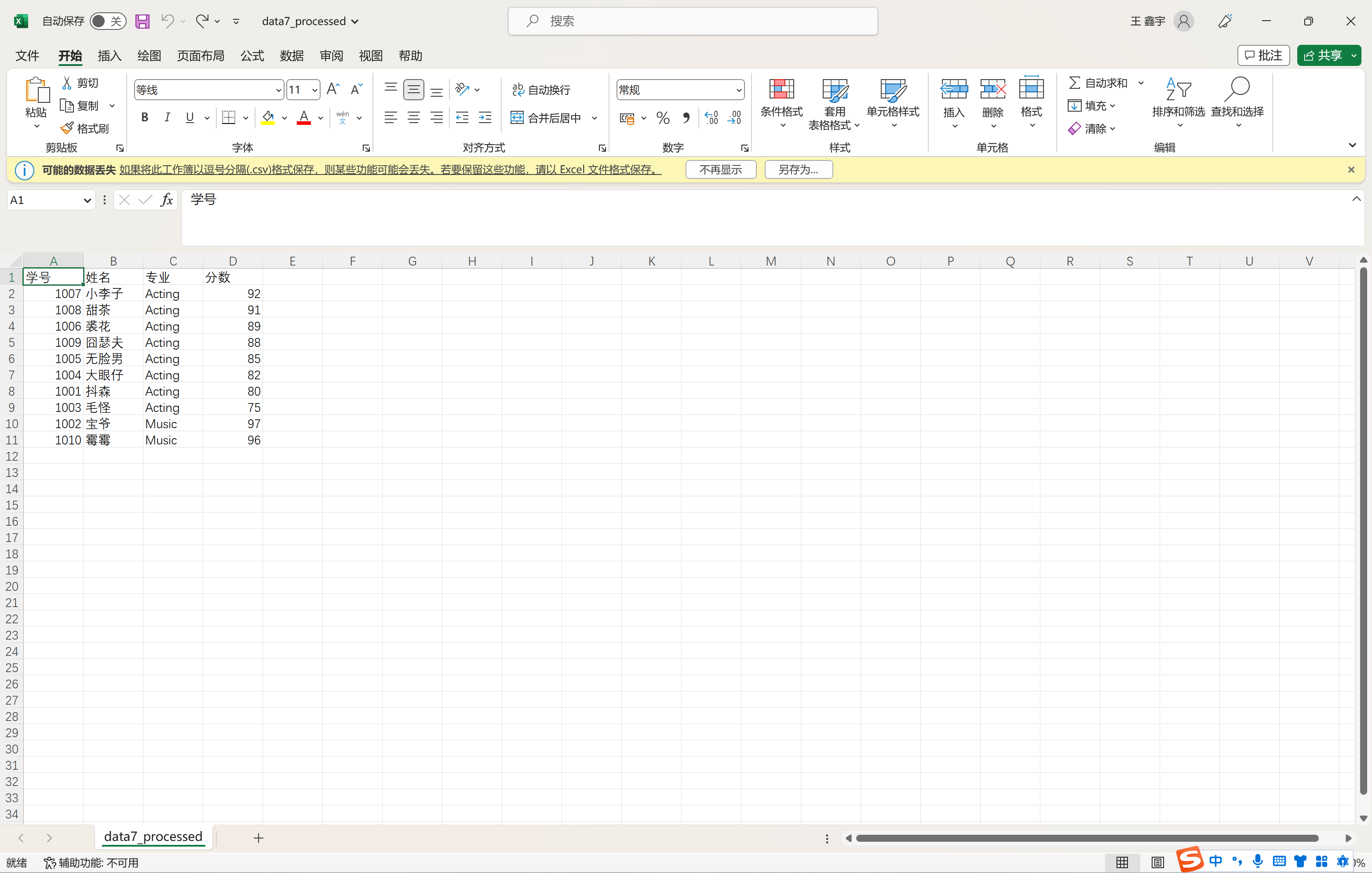Screen dimensions: 1372x873
Task: Open the font name dropdown
Action: click(278, 90)
